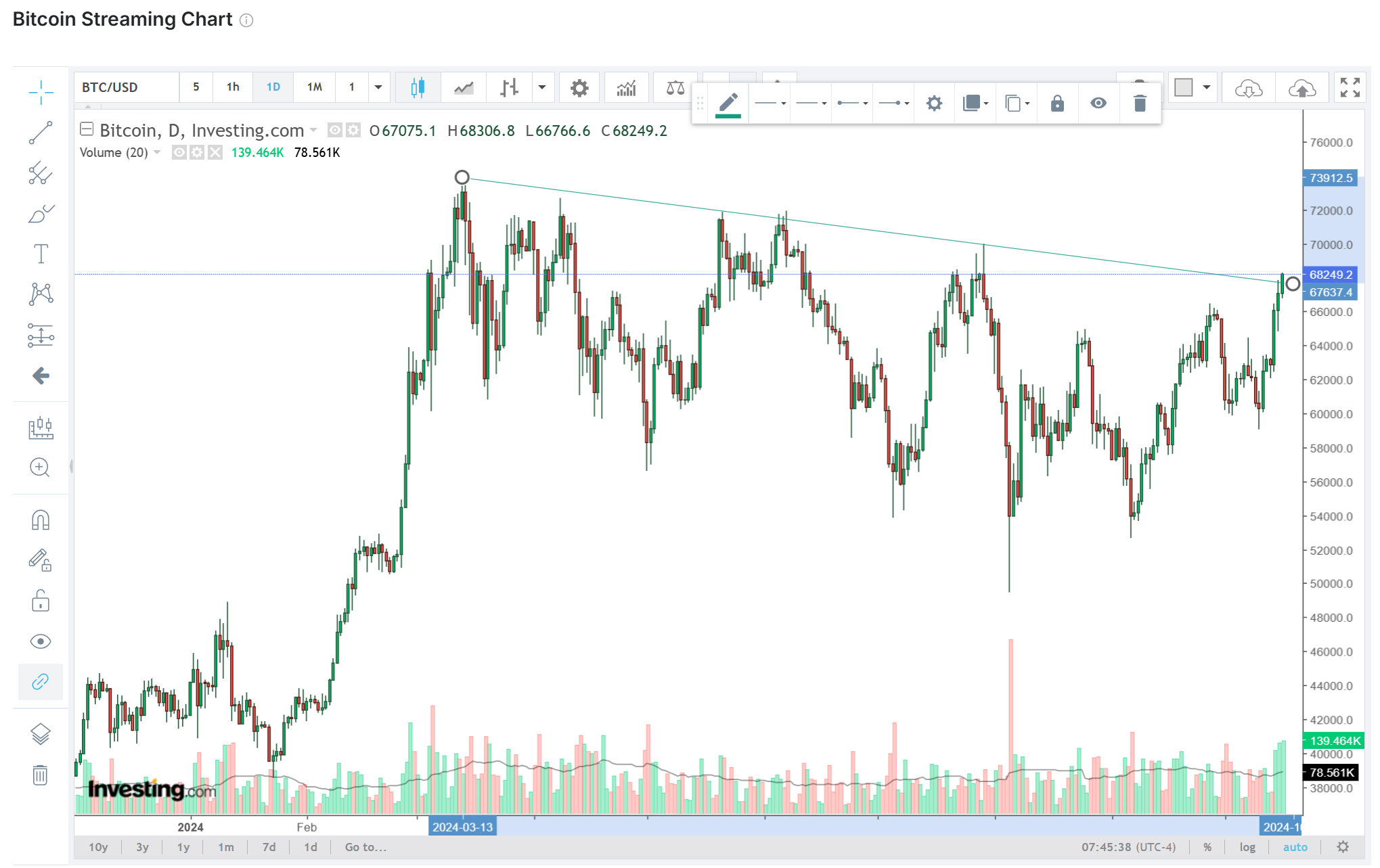Image resolution: width=1380 pixels, height=868 pixels.
Task: Click the Go to... date button
Action: (x=365, y=847)
